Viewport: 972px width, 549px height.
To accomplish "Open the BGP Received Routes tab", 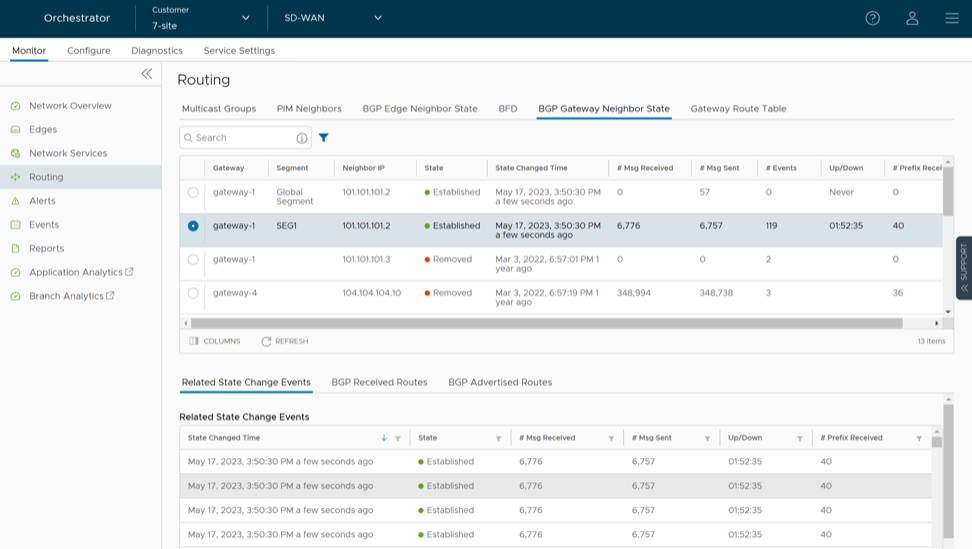I will [379, 382].
